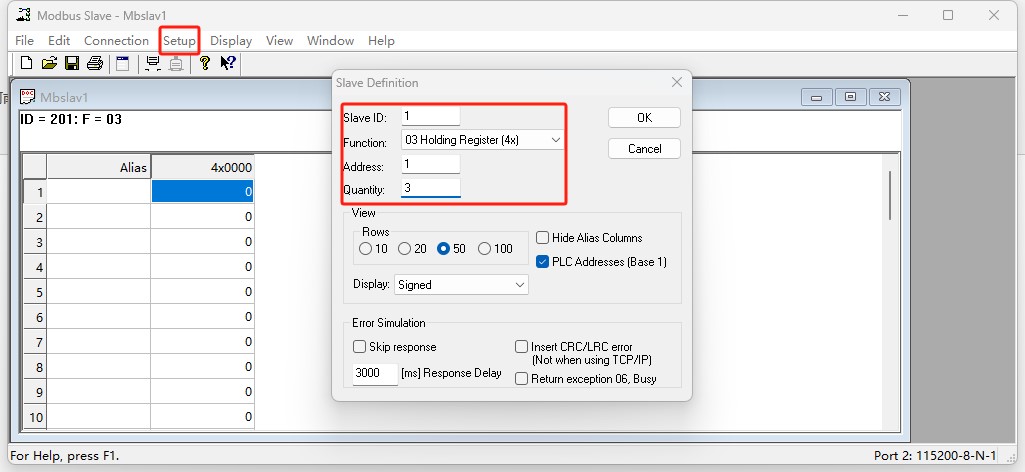Screen dimensions: 1025x472
Task: Open the Display menu
Action: pos(231,41)
